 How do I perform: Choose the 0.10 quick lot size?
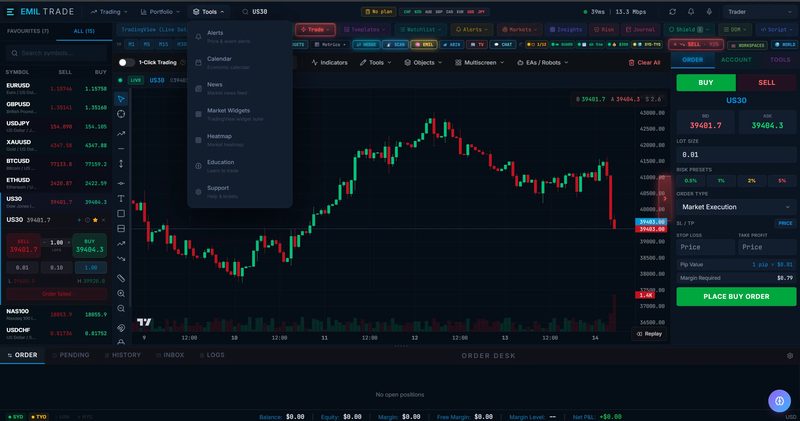(x=57, y=267)
